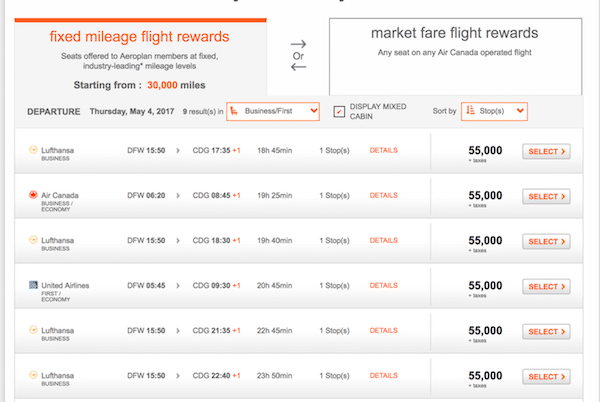Screen dimensions: 600x402
Task: Click the "30,000" starting miles value
Action: coord(162,85)
